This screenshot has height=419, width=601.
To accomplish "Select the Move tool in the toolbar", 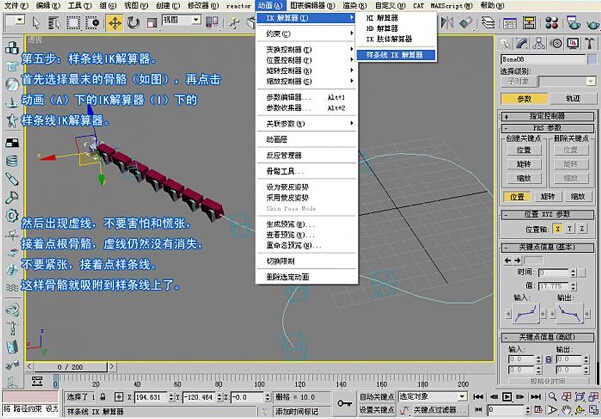I will click(115, 23).
